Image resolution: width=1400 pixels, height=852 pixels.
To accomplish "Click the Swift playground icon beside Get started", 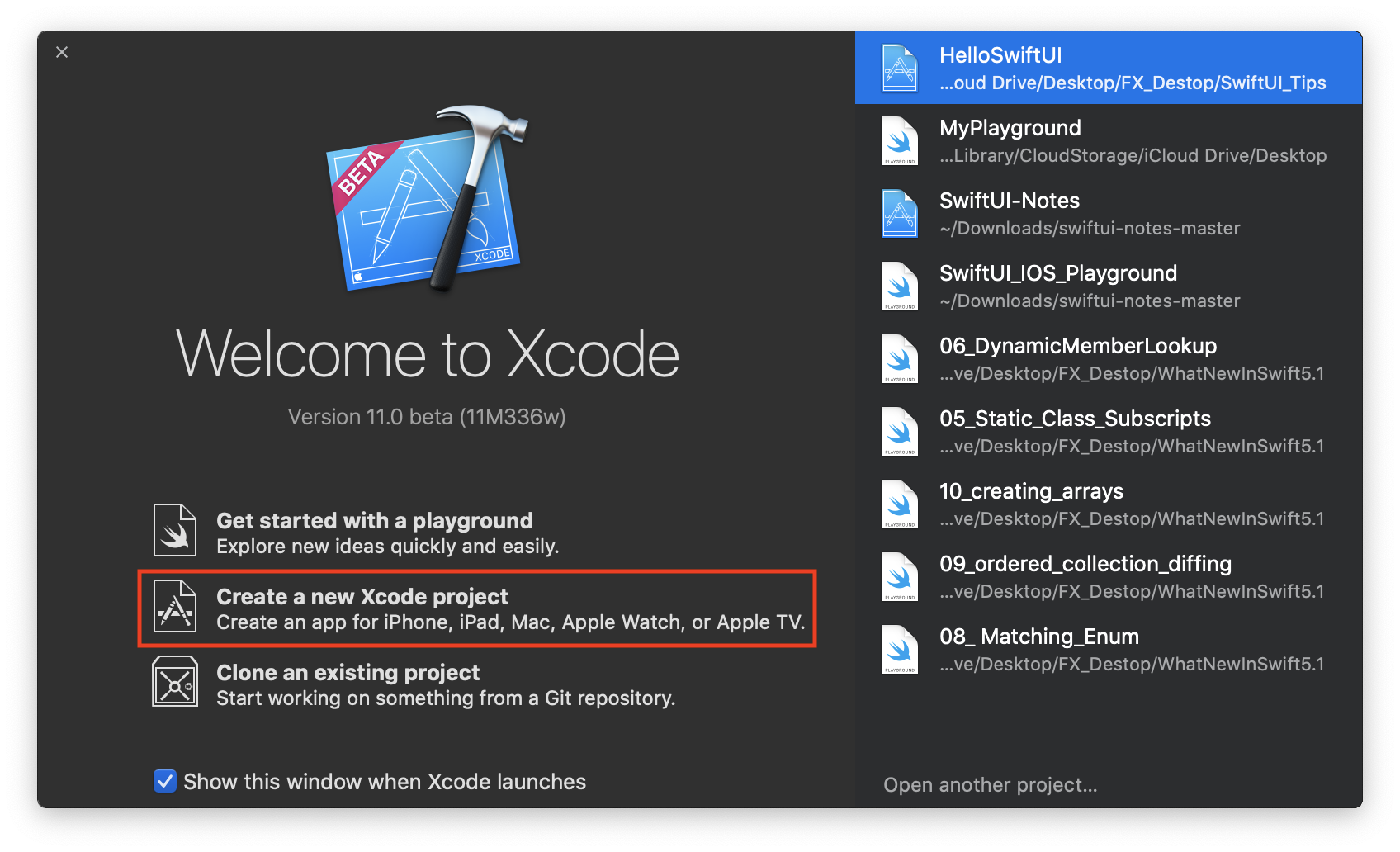I will 175,530.
